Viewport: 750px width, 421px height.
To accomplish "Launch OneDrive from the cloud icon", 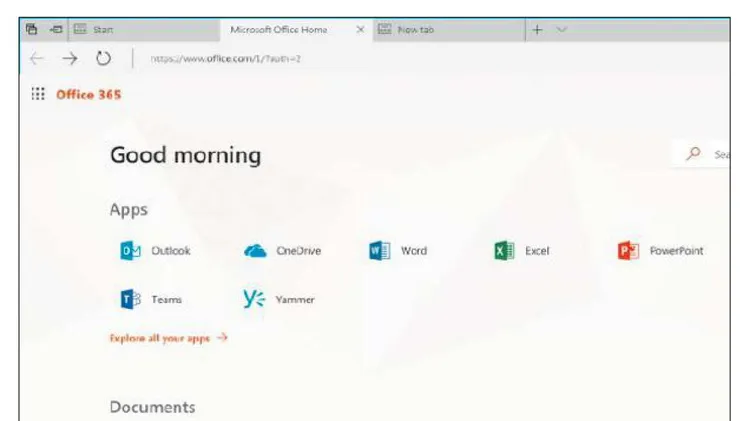I will click(x=255, y=251).
